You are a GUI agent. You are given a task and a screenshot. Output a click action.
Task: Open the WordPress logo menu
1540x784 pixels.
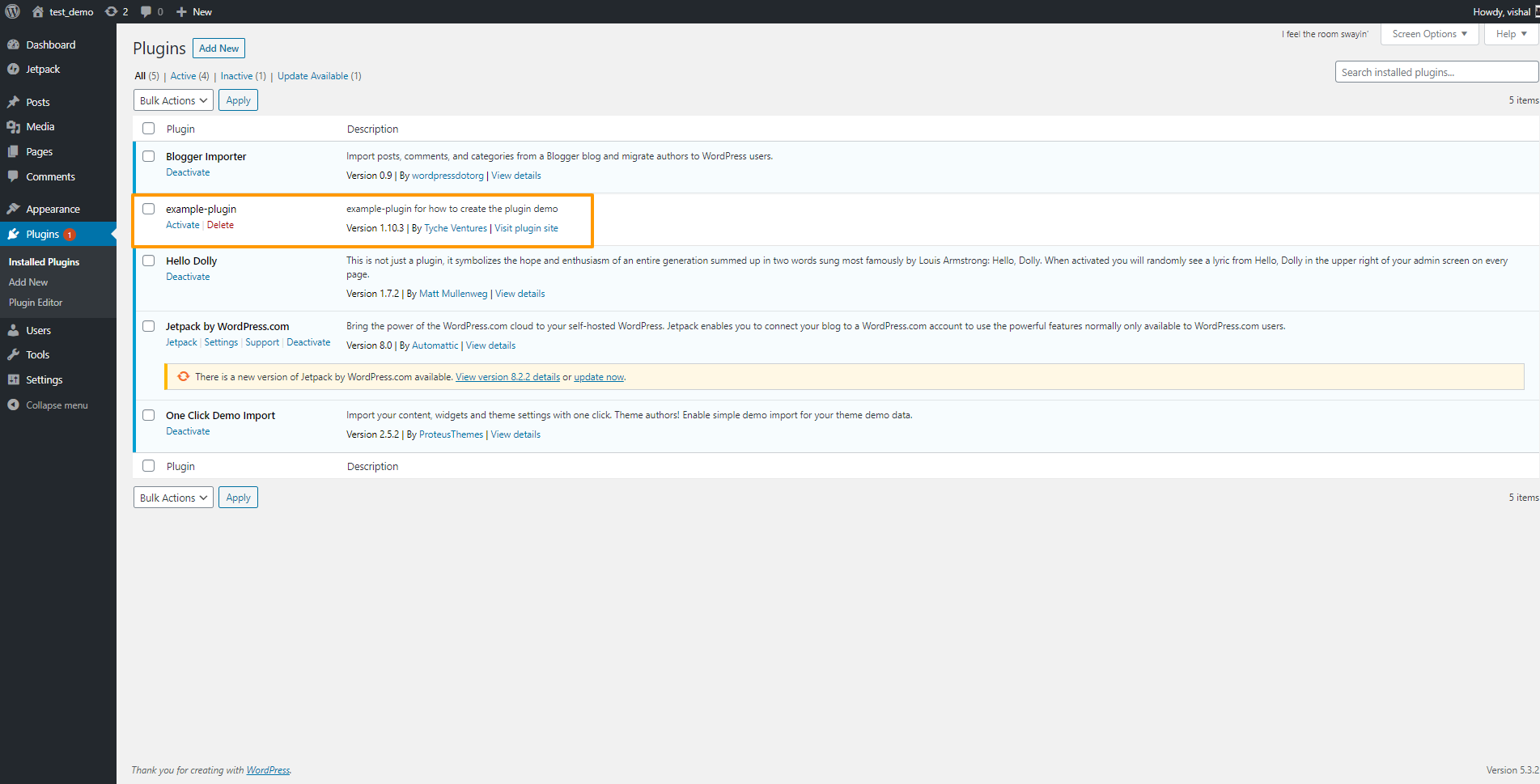point(13,11)
